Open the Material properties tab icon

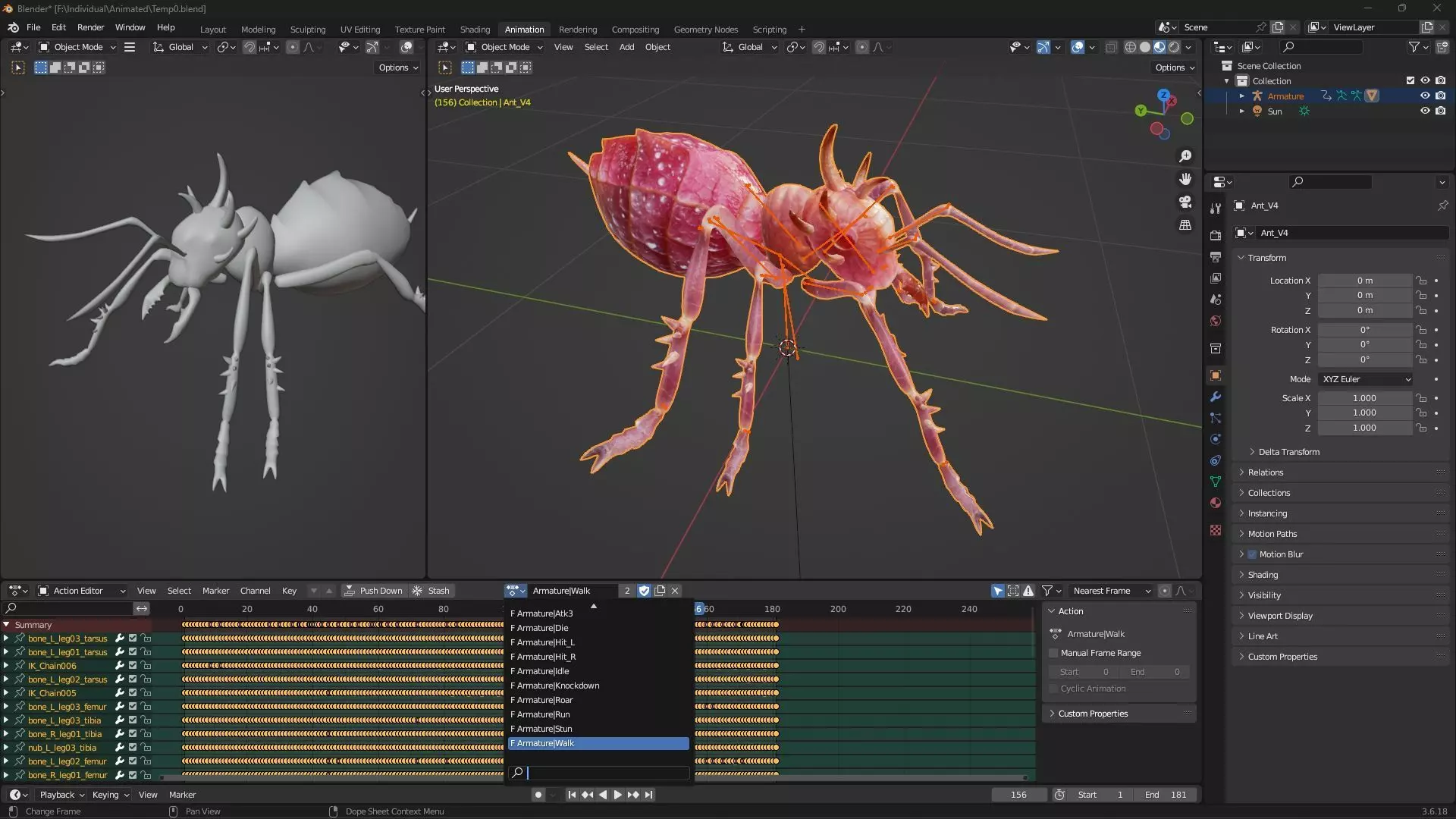[x=1216, y=503]
